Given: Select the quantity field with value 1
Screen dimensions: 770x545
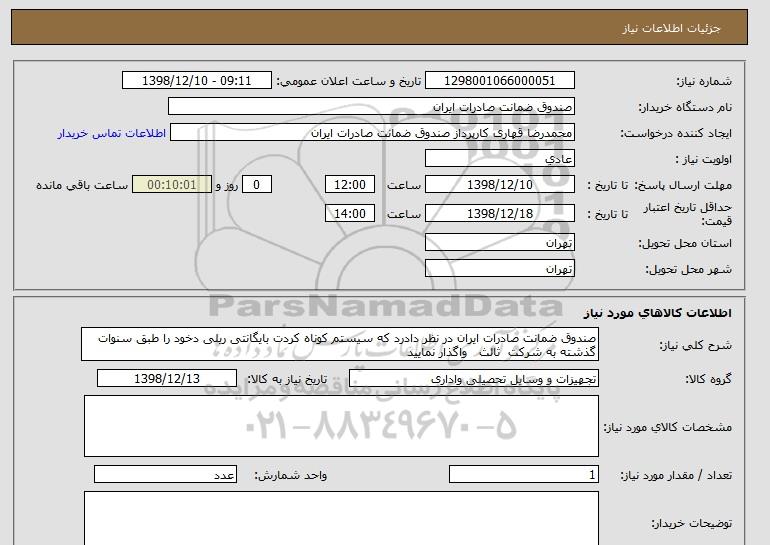Looking at the screenshot, I should (524, 475).
